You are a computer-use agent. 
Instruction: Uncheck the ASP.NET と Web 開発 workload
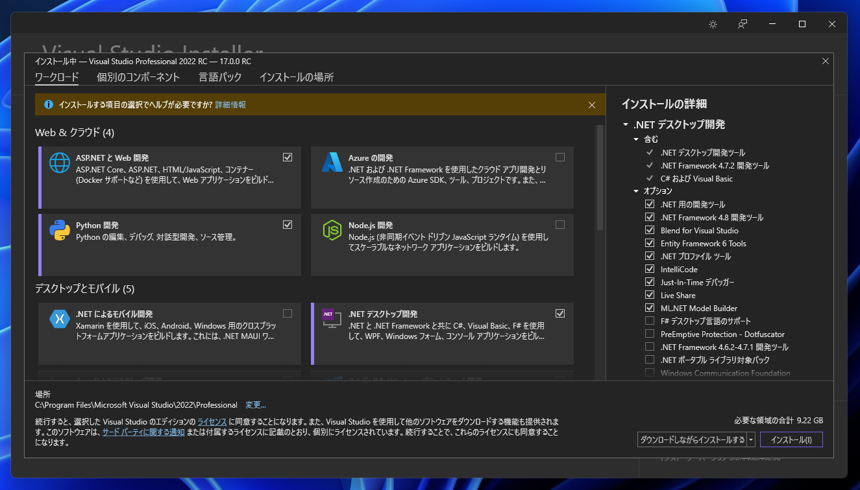click(x=287, y=157)
